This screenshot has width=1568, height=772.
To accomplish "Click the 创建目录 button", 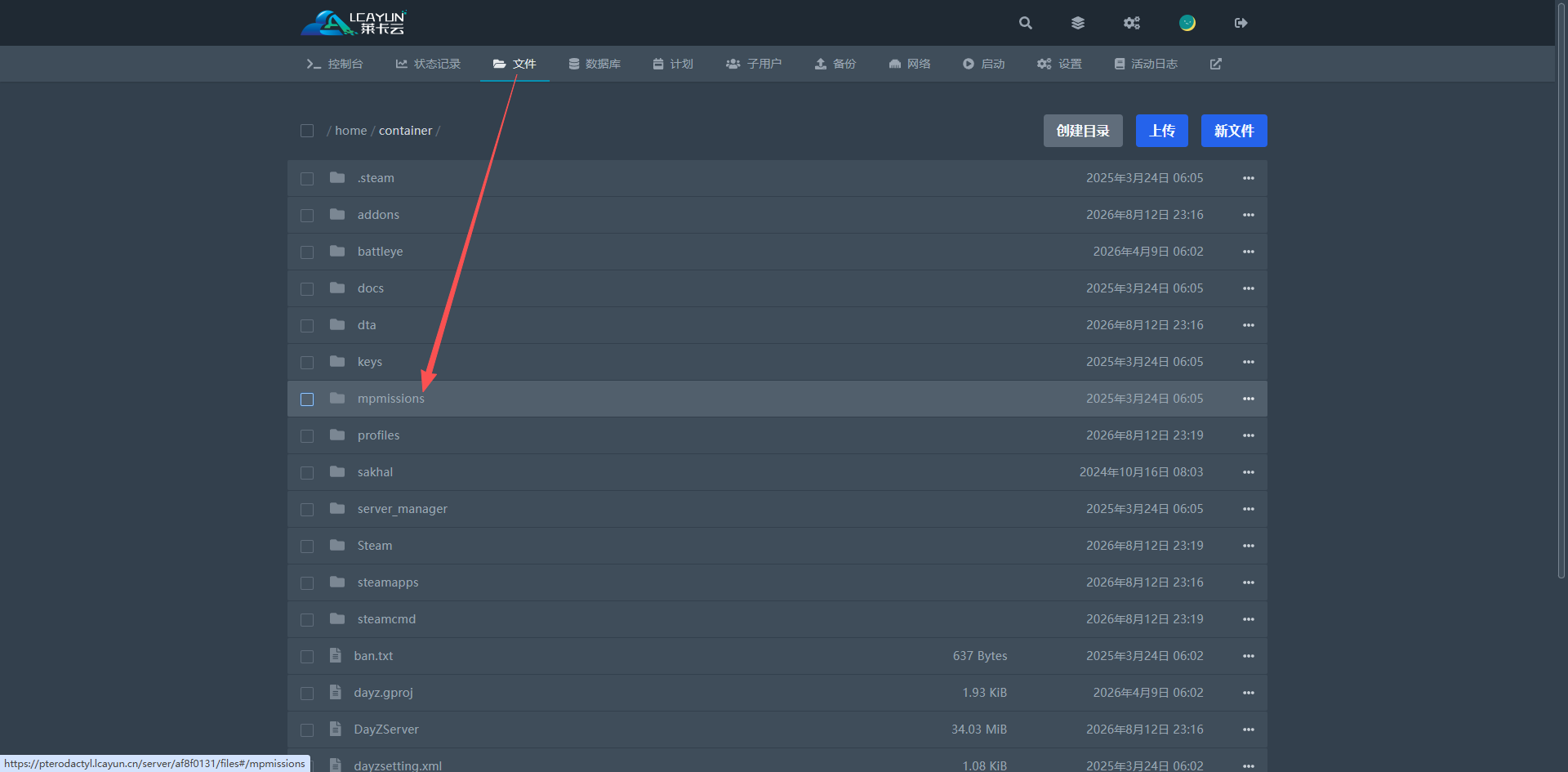I will [x=1083, y=131].
